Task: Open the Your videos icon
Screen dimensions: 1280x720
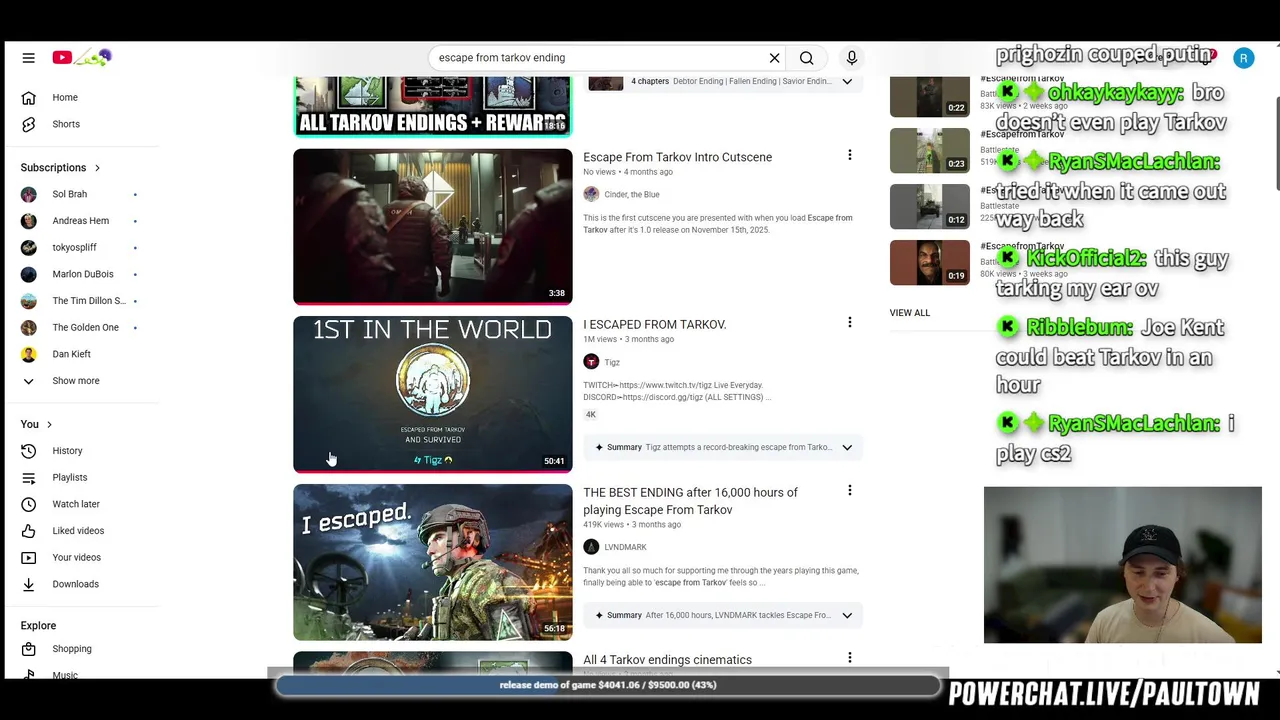Action: pos(28,557)
